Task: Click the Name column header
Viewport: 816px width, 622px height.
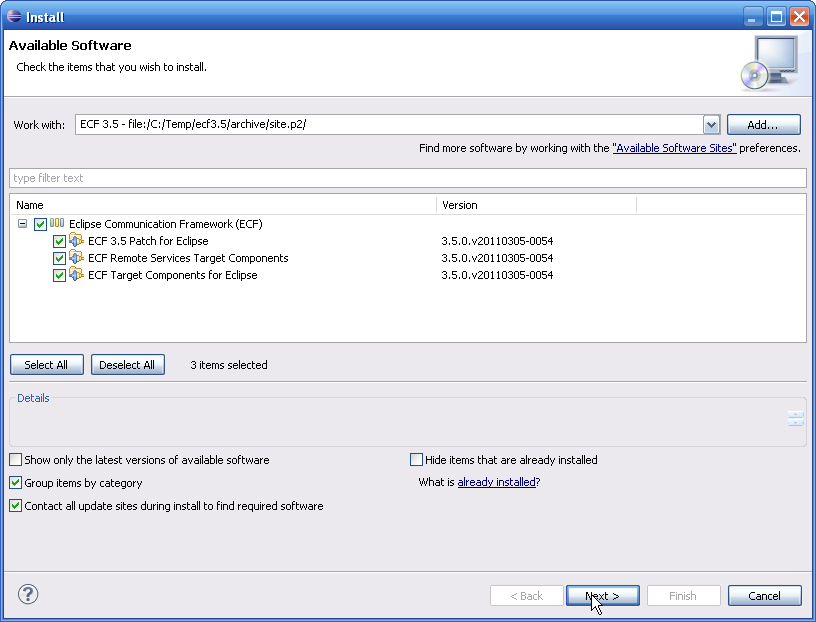Action: tap(223, 205)
